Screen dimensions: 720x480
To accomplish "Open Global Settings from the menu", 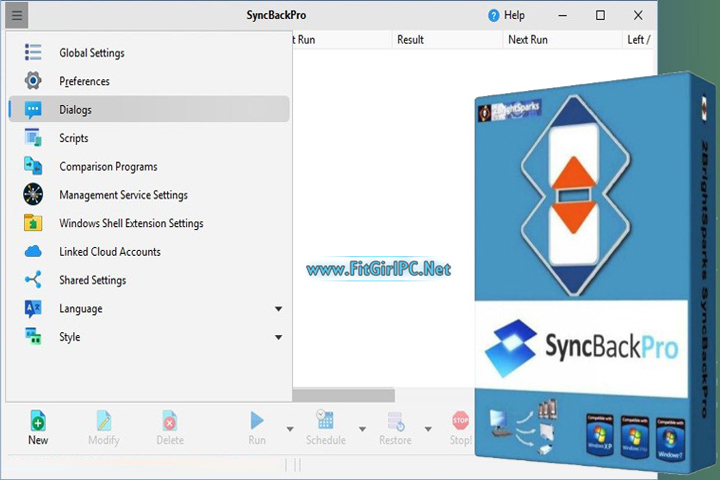I will pos(91,53).
